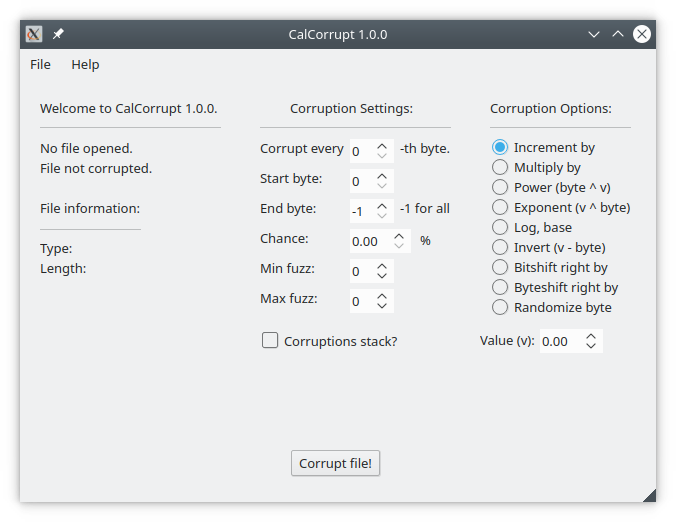
Task: Enable the Corruptions stack checkbox
Action: [270, 340]
